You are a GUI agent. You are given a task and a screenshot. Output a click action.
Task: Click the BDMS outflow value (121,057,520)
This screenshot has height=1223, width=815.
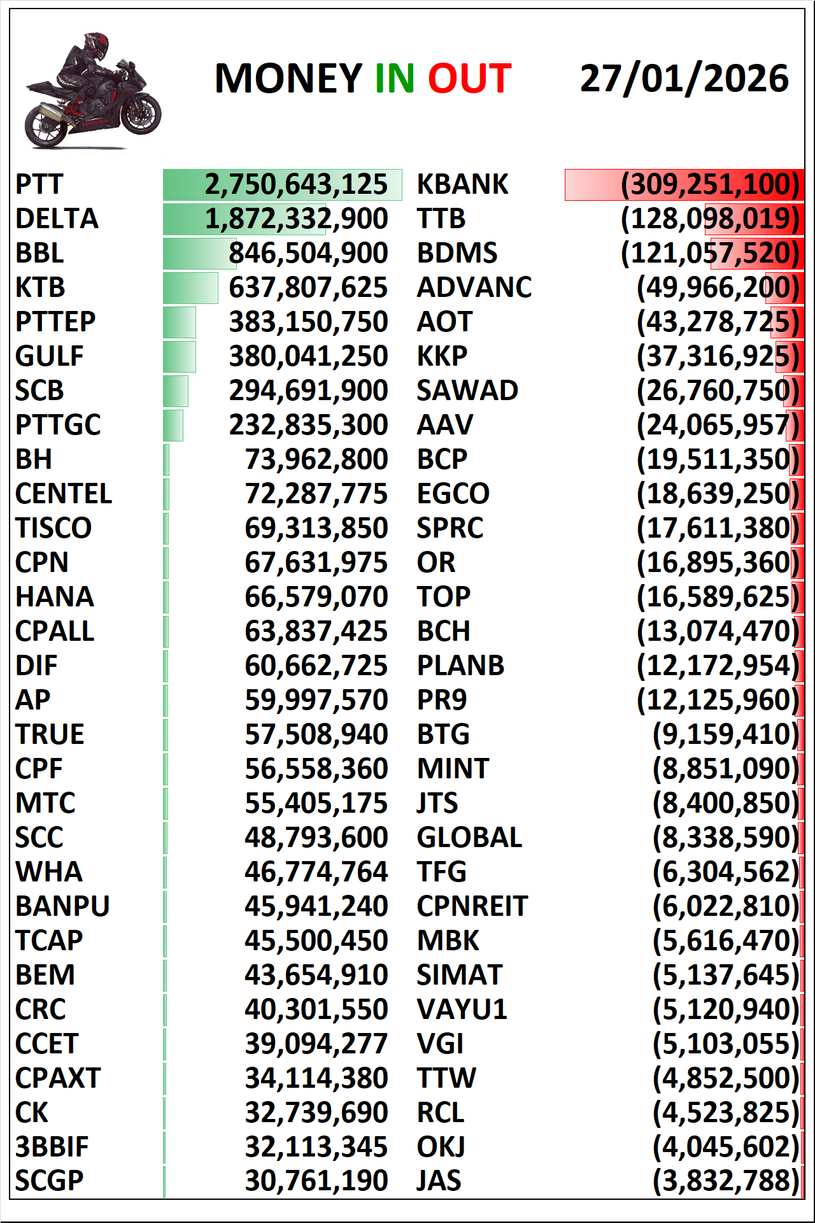[711, 254]
